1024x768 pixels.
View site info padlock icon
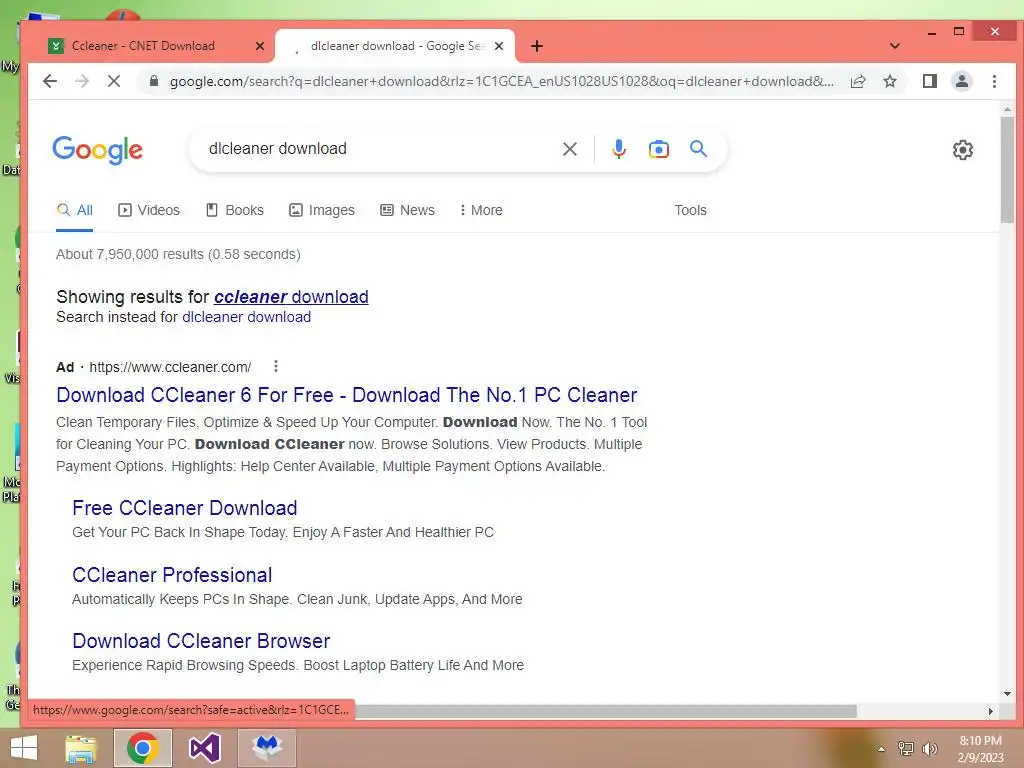coord(154,81)
